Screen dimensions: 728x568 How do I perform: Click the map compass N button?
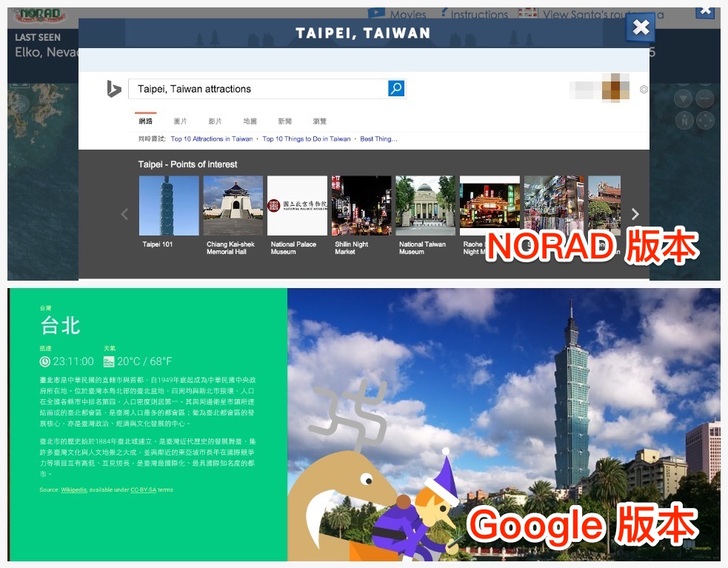[684, 121]
